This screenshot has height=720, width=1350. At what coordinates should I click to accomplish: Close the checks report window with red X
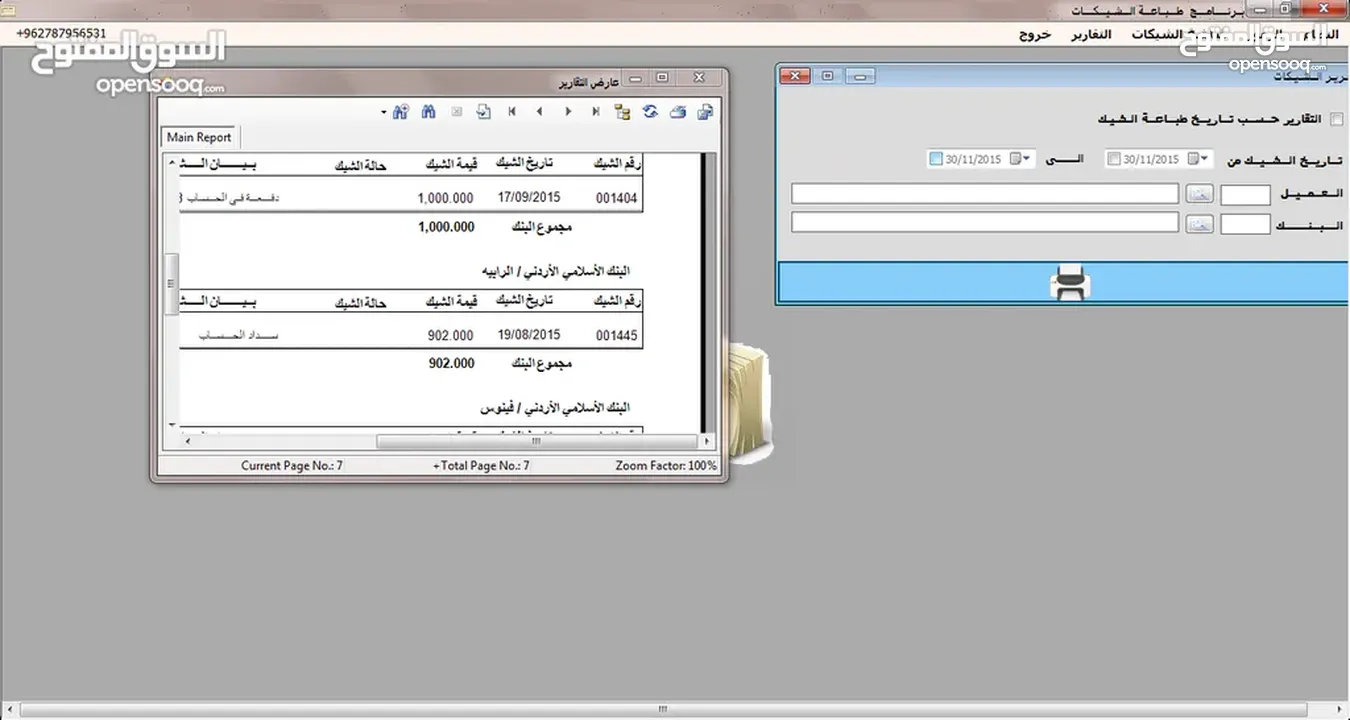tap(795, 76)
